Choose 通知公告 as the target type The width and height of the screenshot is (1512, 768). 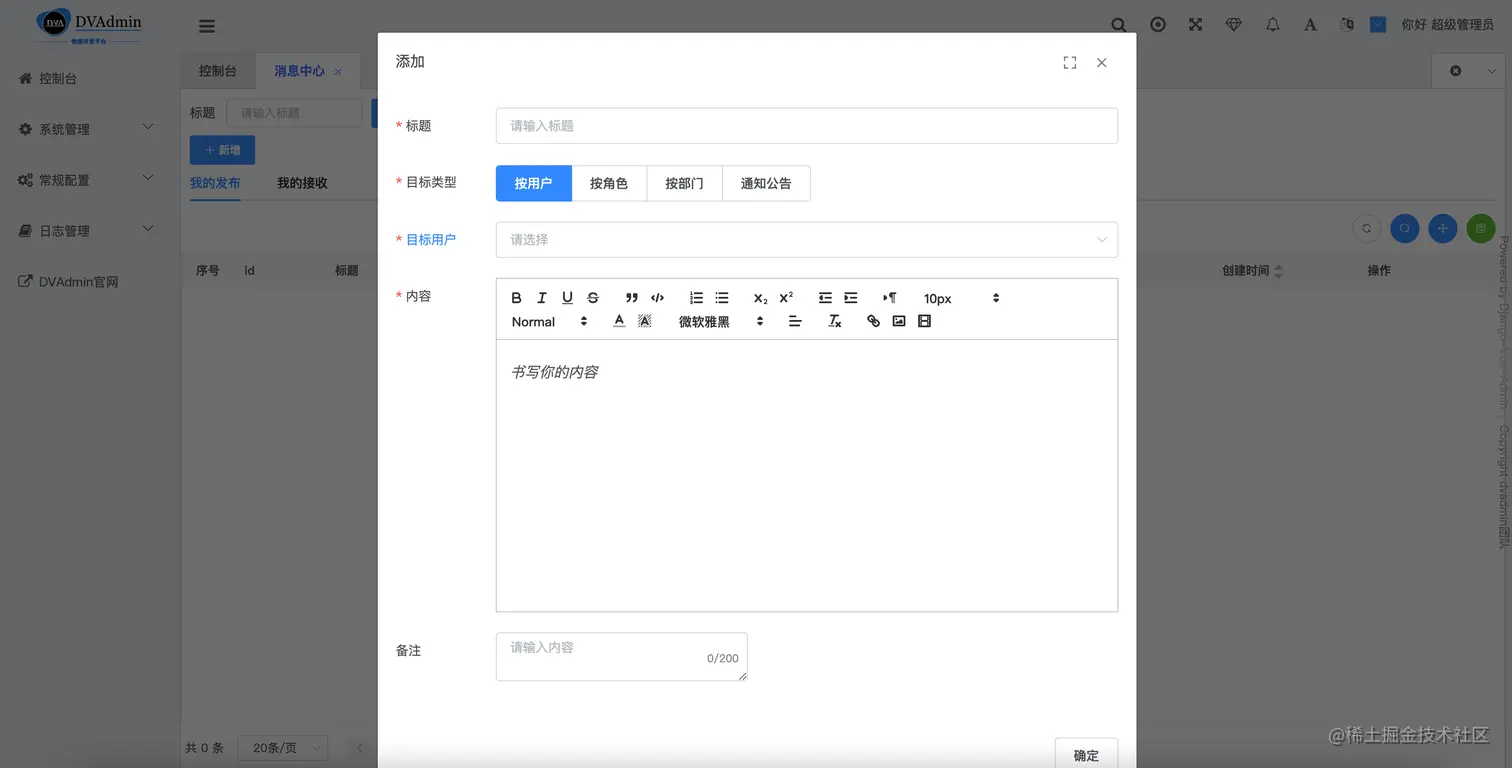click(765, 183)
